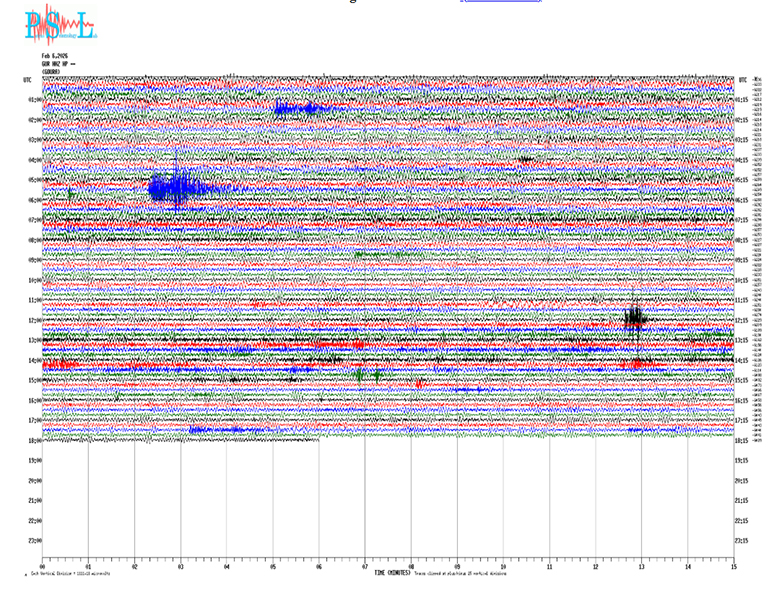Click the 09:00 hour label on left axis

[33, 260]
